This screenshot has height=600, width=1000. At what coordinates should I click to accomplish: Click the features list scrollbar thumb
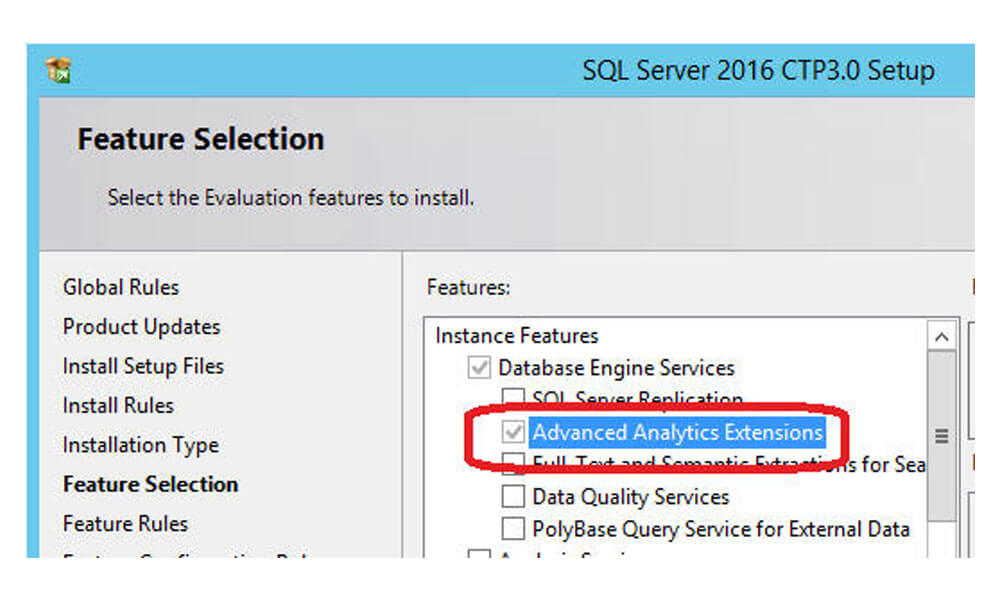click(x=941, y=436)
